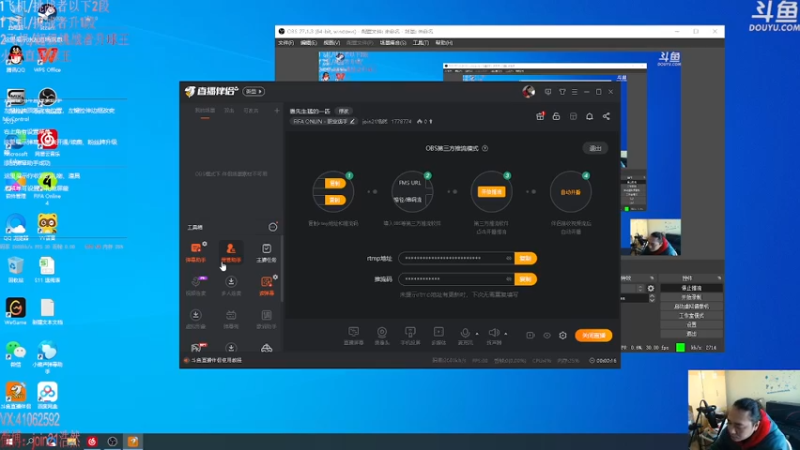Open the message feedback icon beside the avatar

pyautogui.click(x=548, y=92)
